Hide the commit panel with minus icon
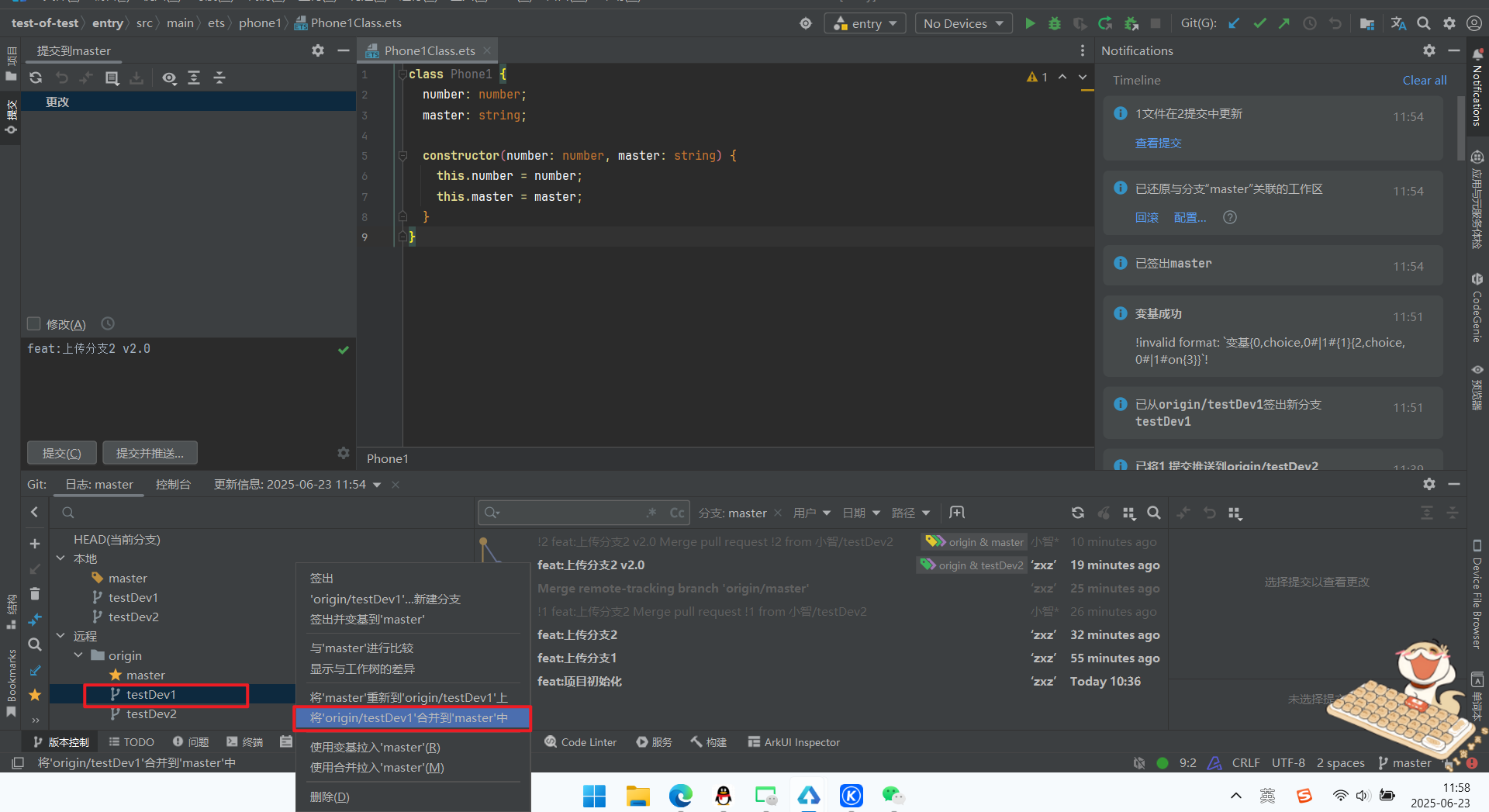 pyautogui.click(x=343, y=50)
